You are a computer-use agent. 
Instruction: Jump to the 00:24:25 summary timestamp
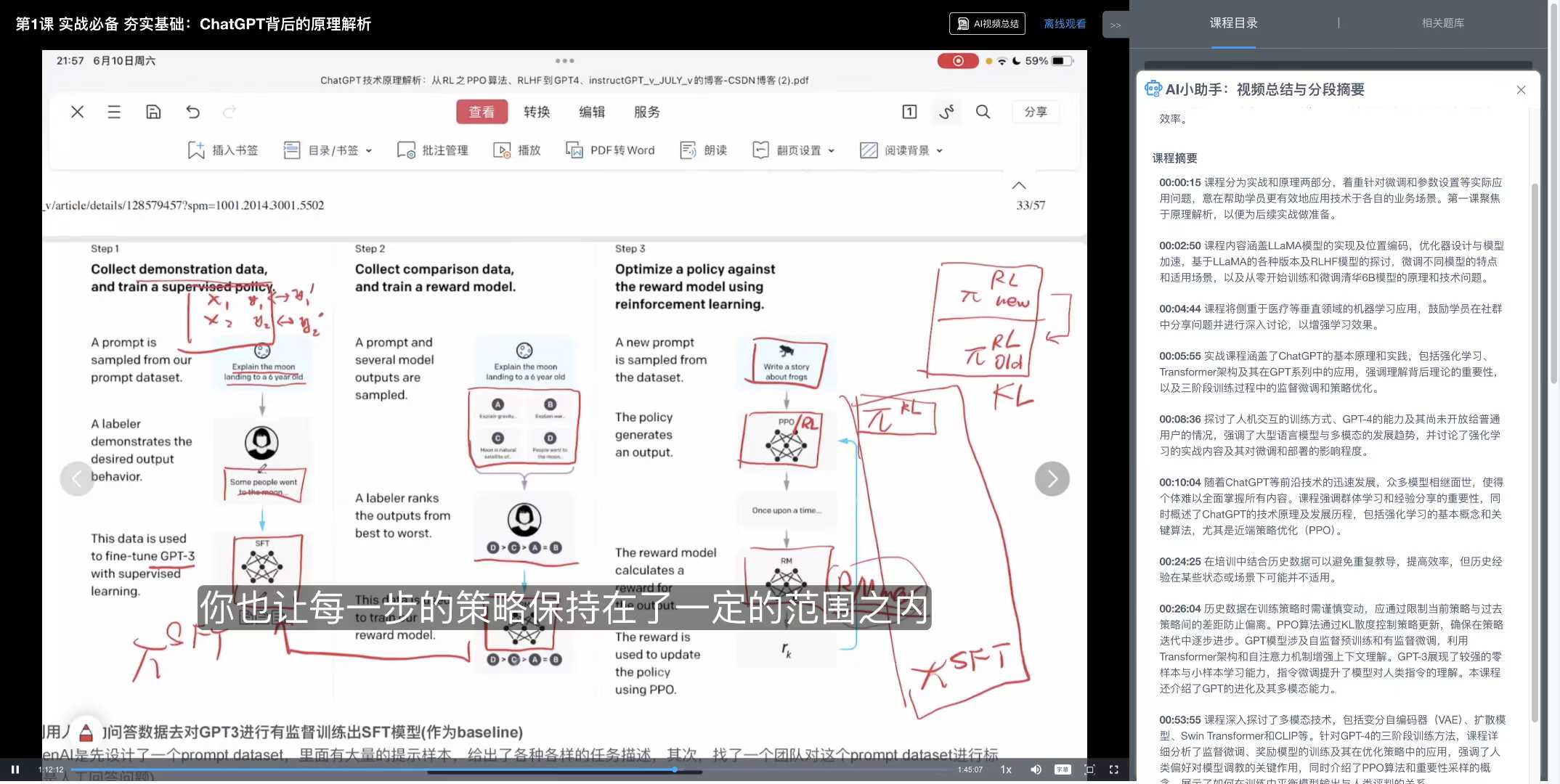point(1179,561)
